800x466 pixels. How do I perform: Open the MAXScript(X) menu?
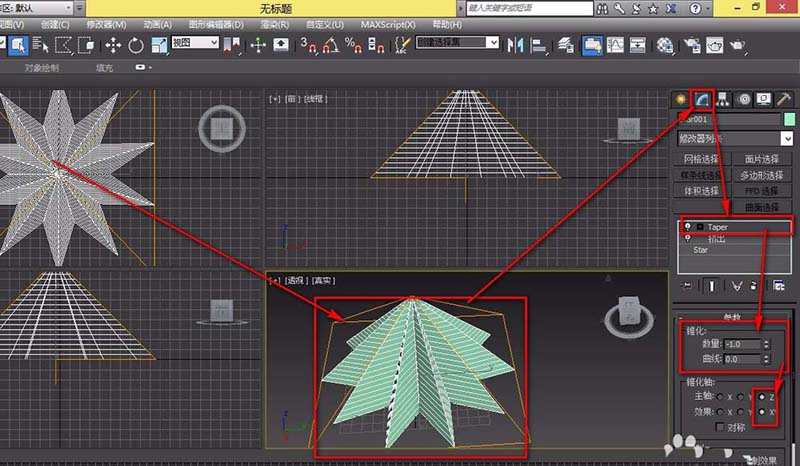click(388, 24)
